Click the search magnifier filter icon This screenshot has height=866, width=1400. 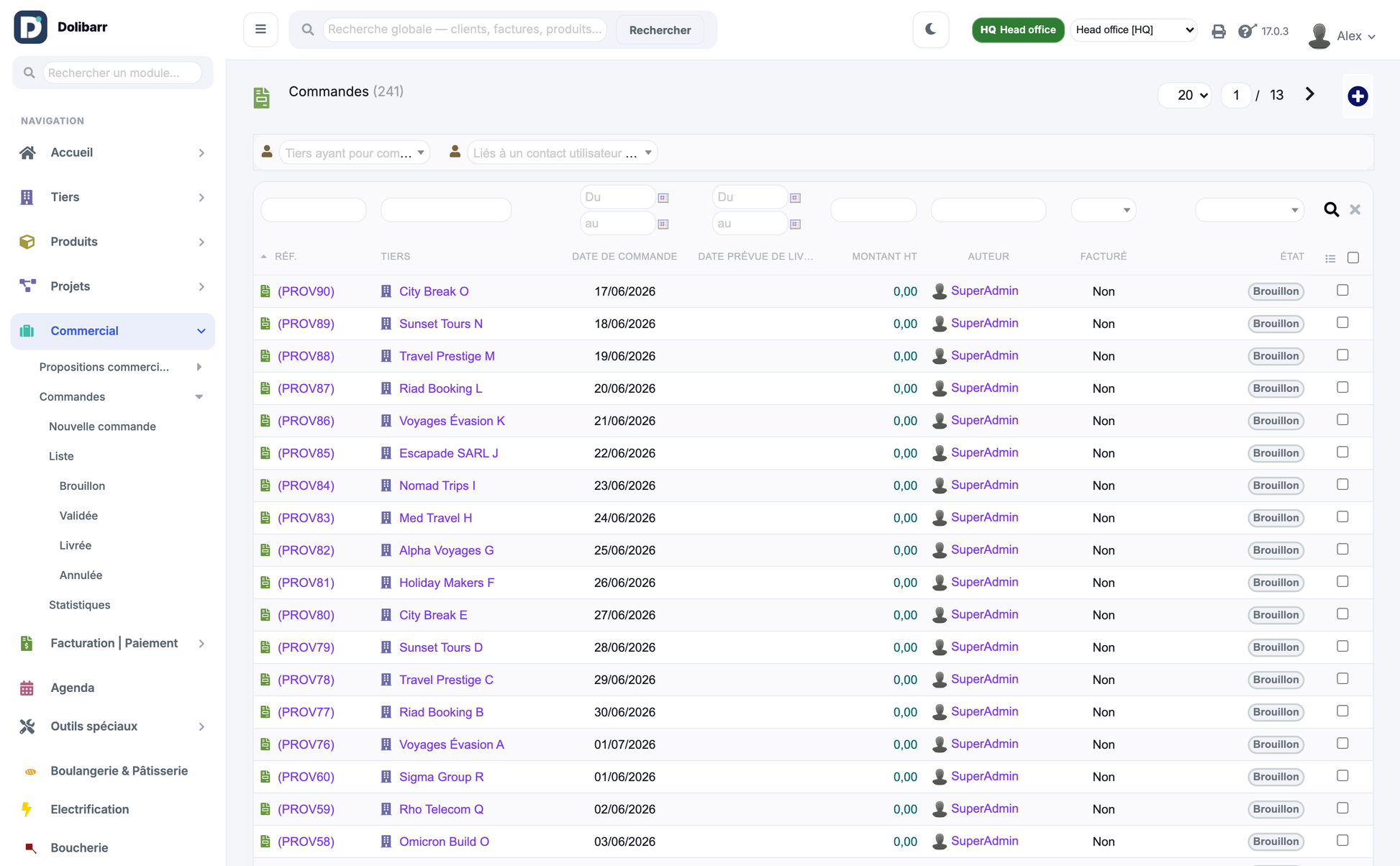tap(1331, 209)
